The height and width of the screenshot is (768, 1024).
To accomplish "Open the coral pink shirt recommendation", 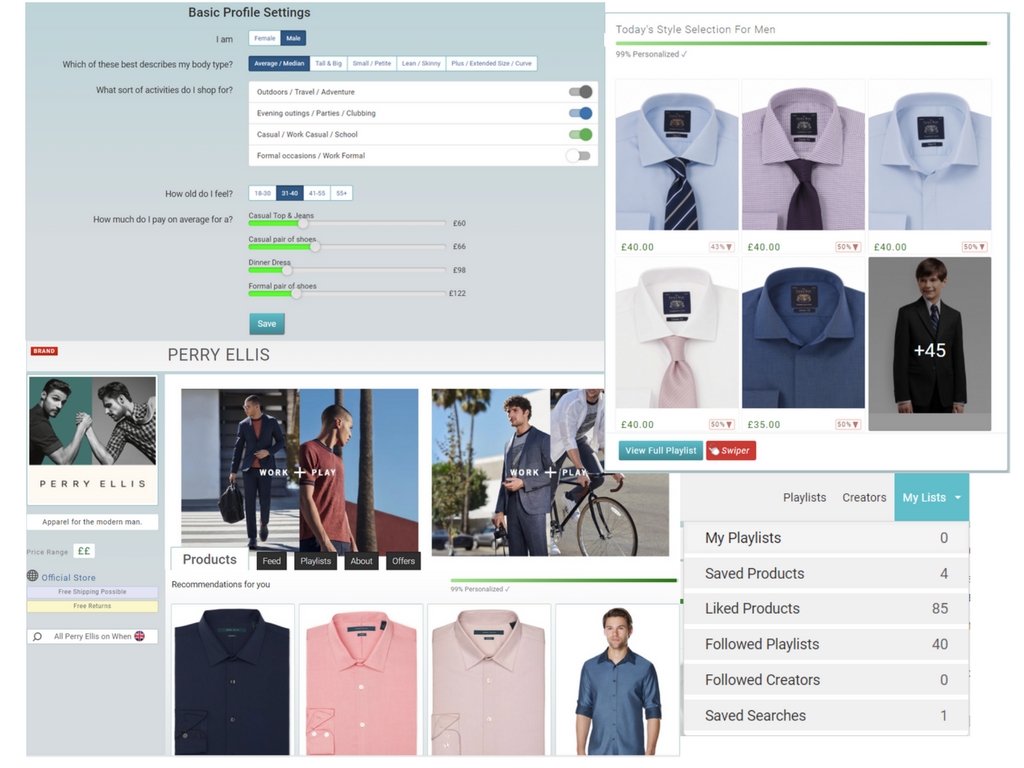I will 361,680.
